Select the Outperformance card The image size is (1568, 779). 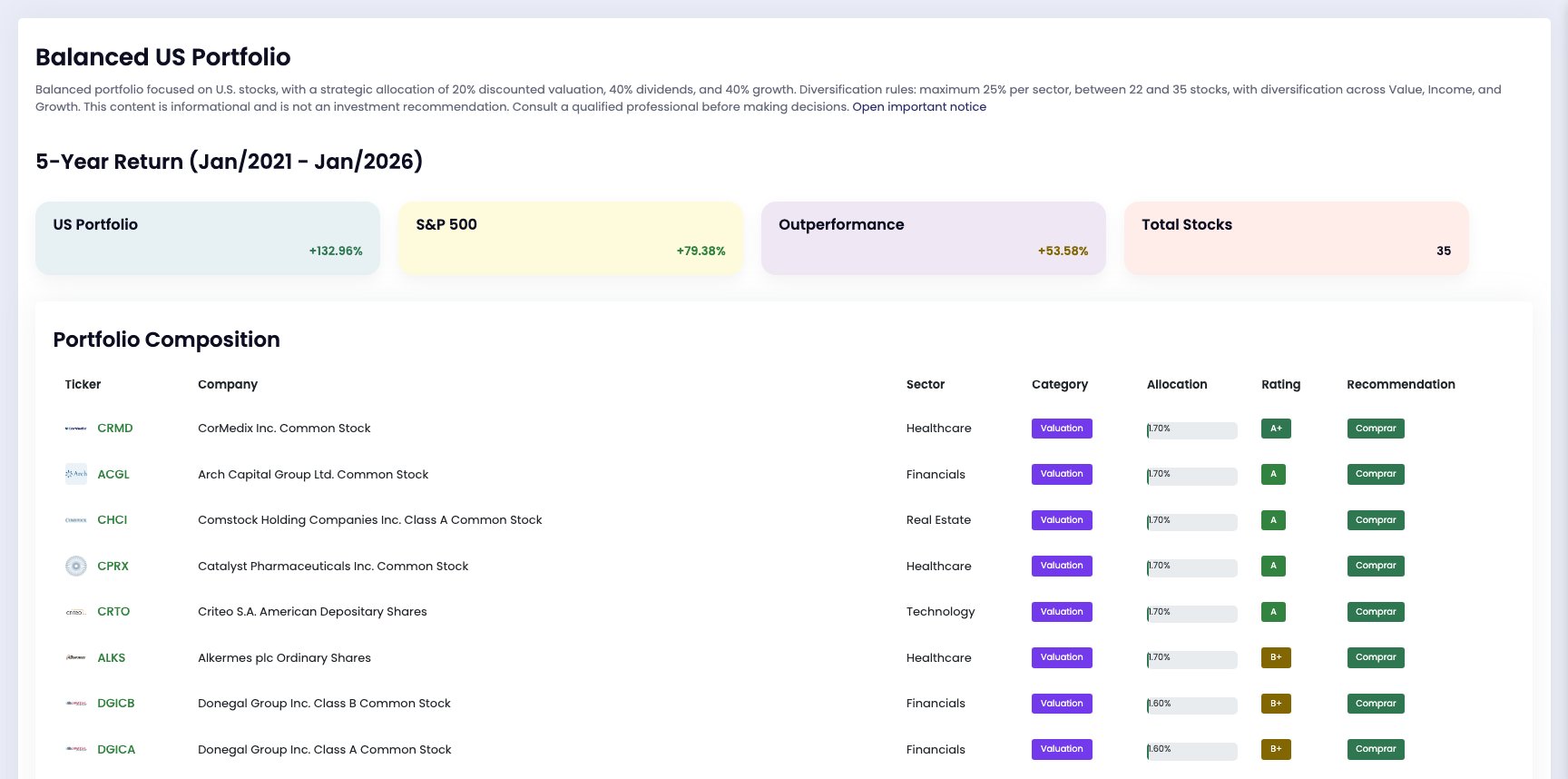click(934, 238)
